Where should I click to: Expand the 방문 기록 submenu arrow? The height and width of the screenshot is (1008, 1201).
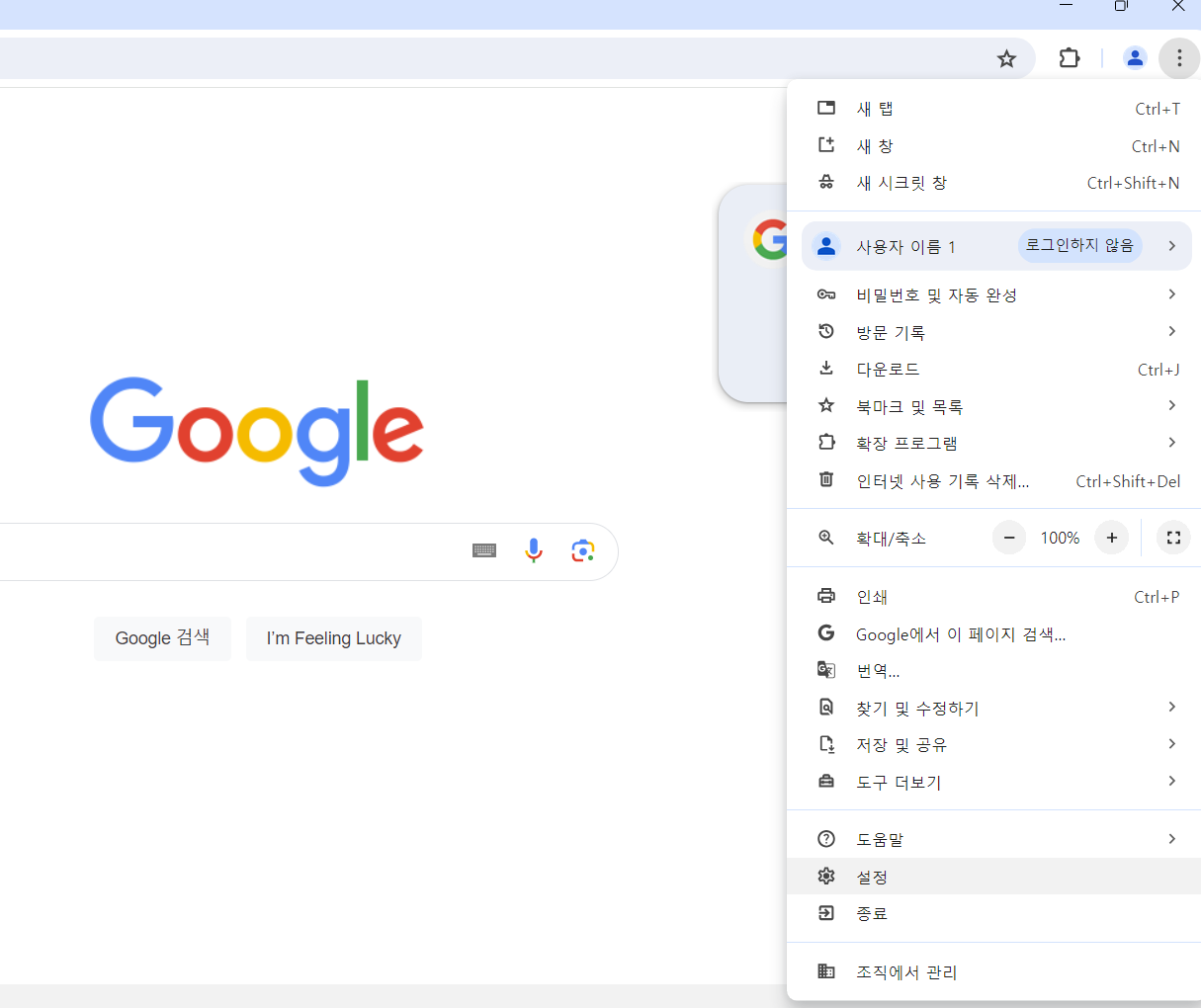point(1172,331)
